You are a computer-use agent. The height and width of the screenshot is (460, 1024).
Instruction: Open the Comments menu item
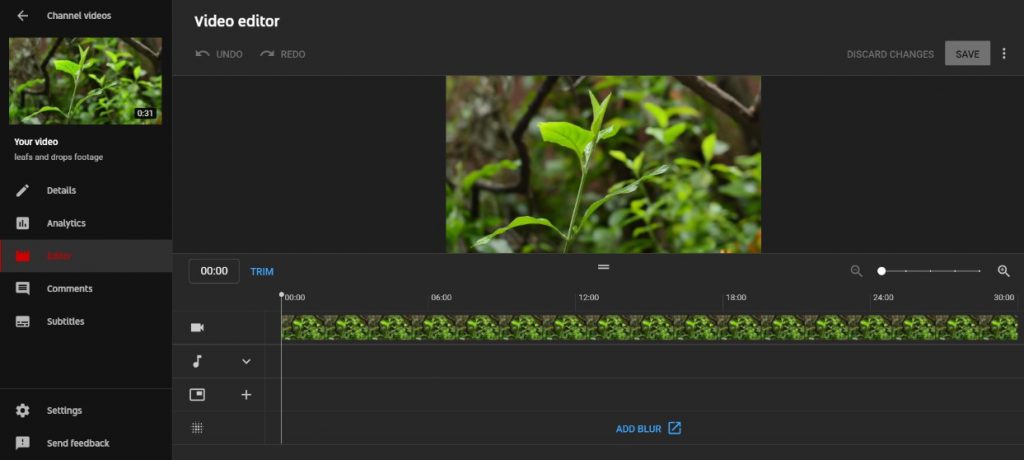point(86,289)
